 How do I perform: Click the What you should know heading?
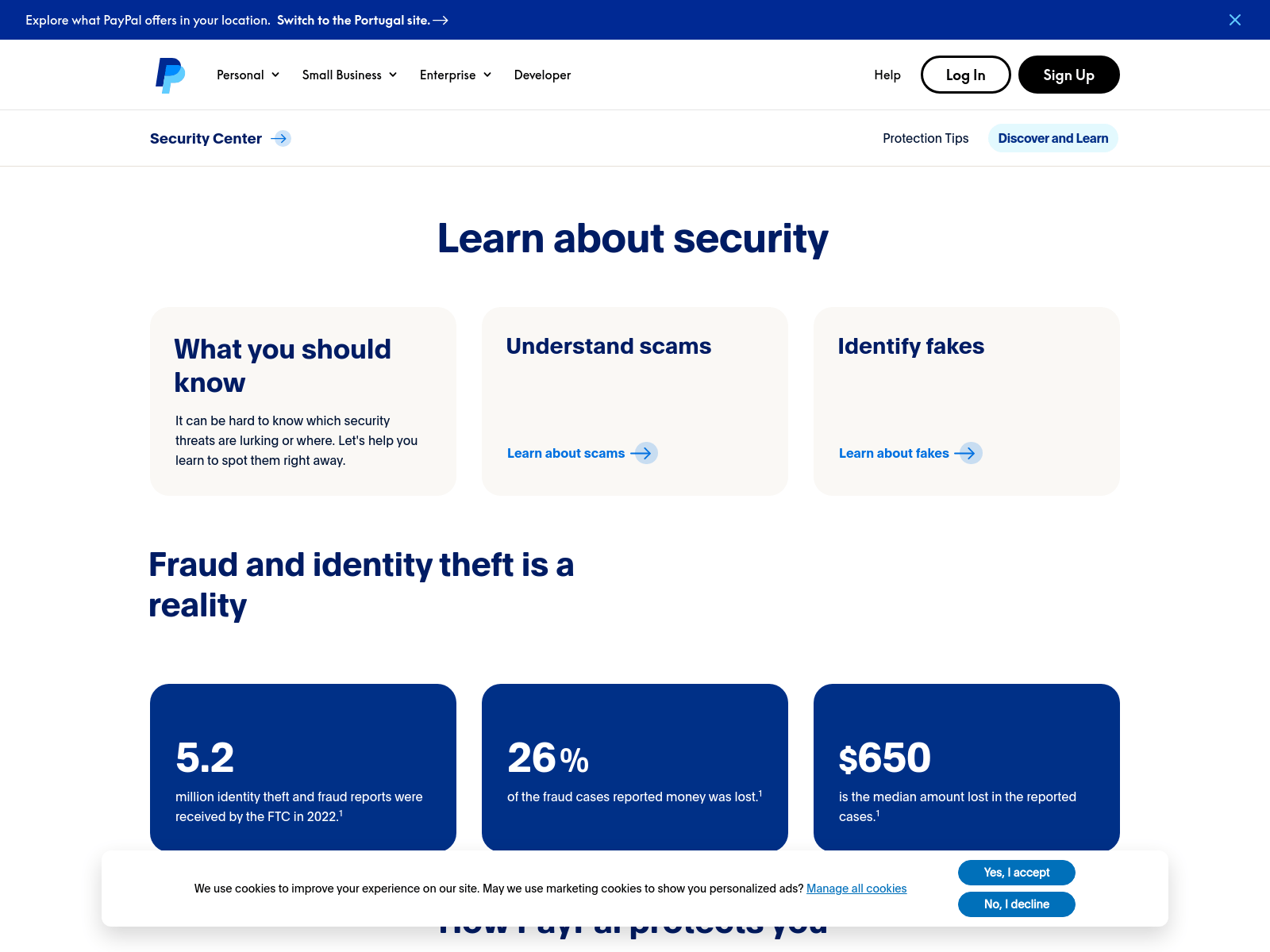[x=283, y=366]
